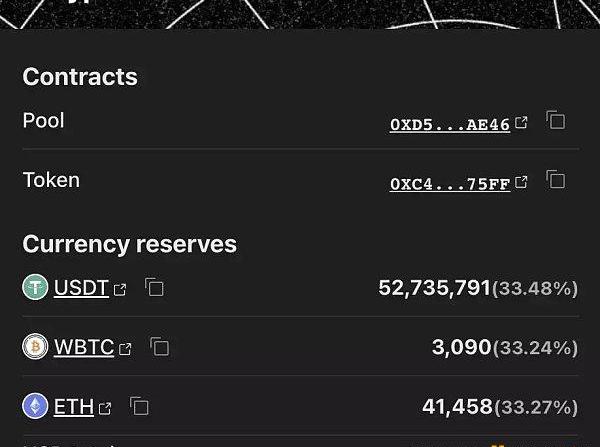The image size is (600, 447).
Task: Click external link arrow beside WBTC
Action: [126, 349]
